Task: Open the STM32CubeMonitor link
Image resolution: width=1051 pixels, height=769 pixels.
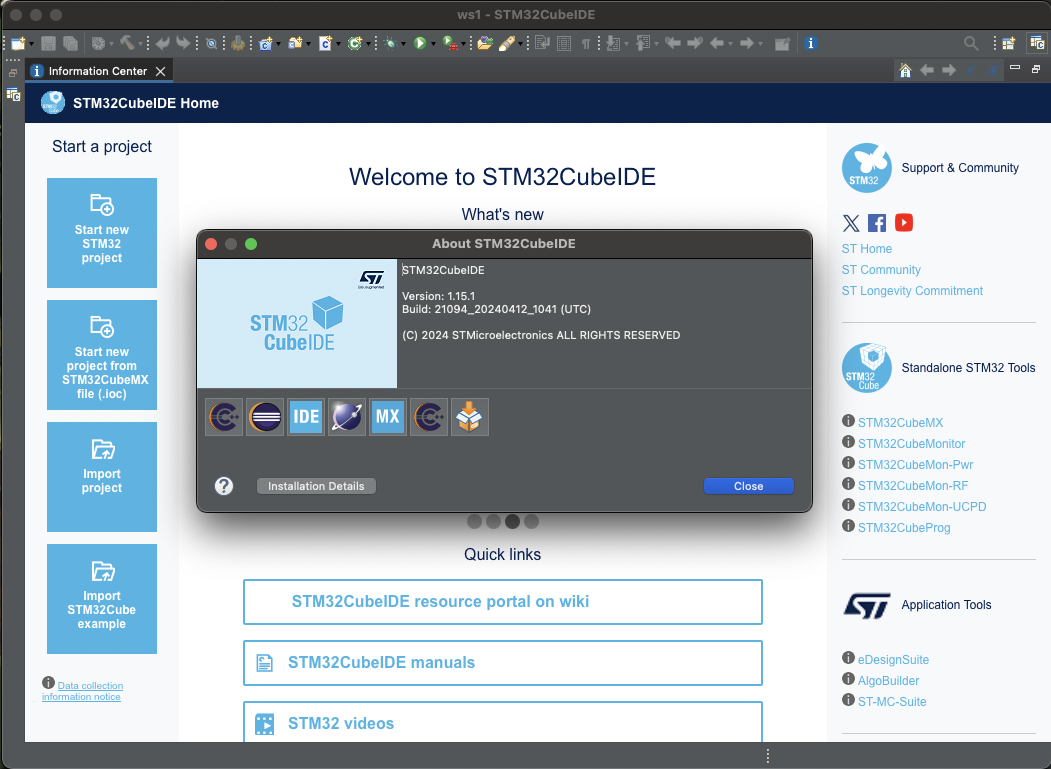Action: (912, 443)
